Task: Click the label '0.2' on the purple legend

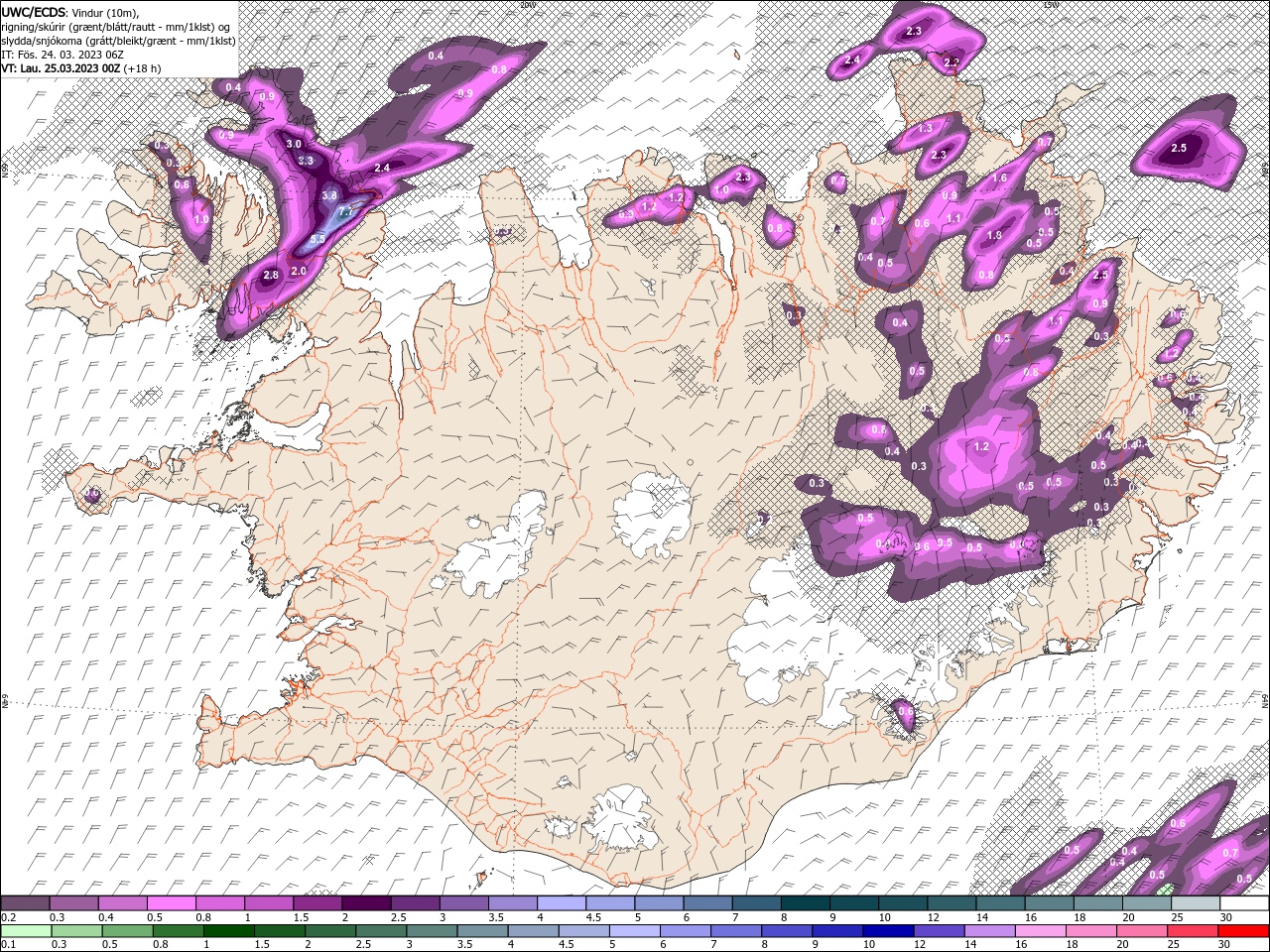Action: [x=8, y=917]
